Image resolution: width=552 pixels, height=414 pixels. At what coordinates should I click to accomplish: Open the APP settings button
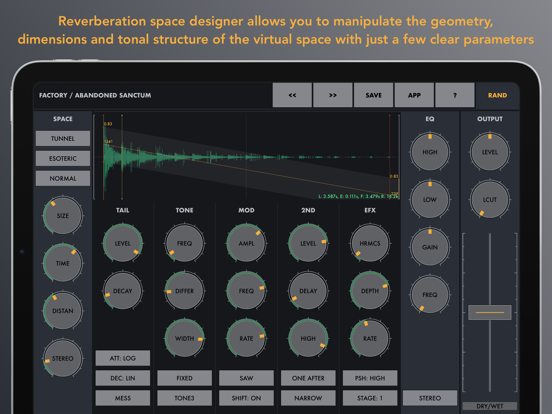click(414, 95)
